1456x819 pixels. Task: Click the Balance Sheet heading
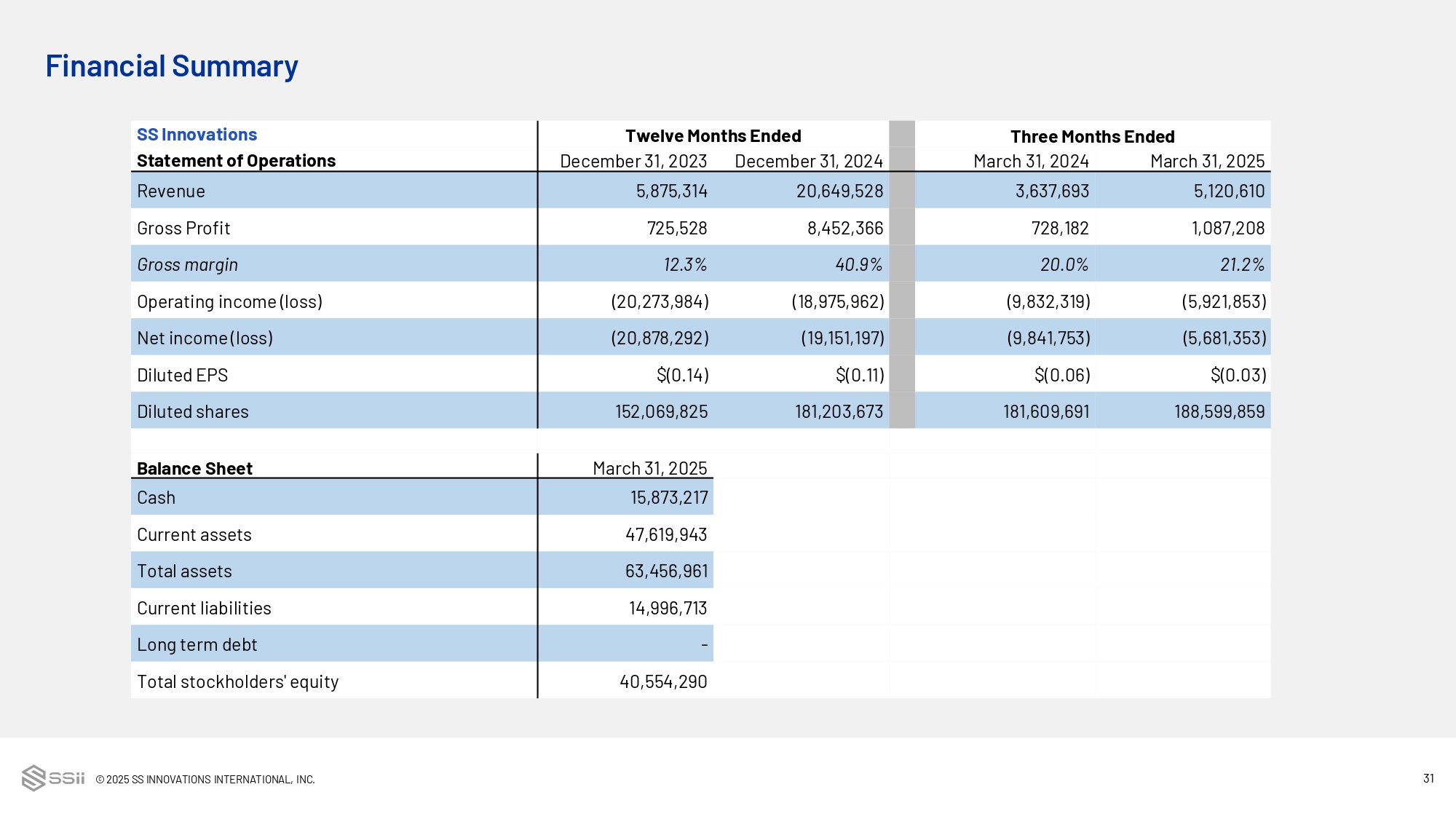[194, 469]
